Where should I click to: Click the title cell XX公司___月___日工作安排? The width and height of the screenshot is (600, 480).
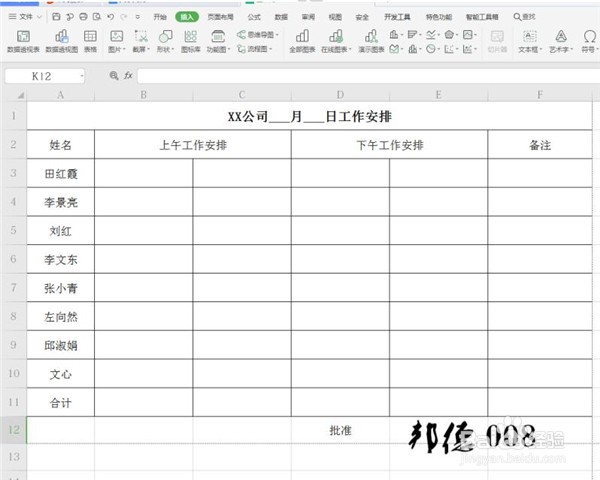(x=310, y=116)
